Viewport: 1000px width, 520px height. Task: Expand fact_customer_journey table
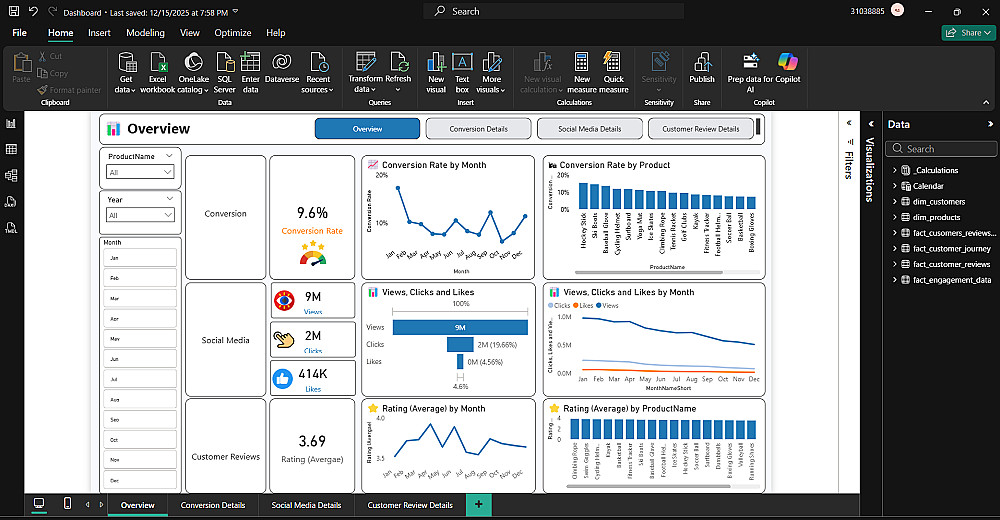point(895,248)
